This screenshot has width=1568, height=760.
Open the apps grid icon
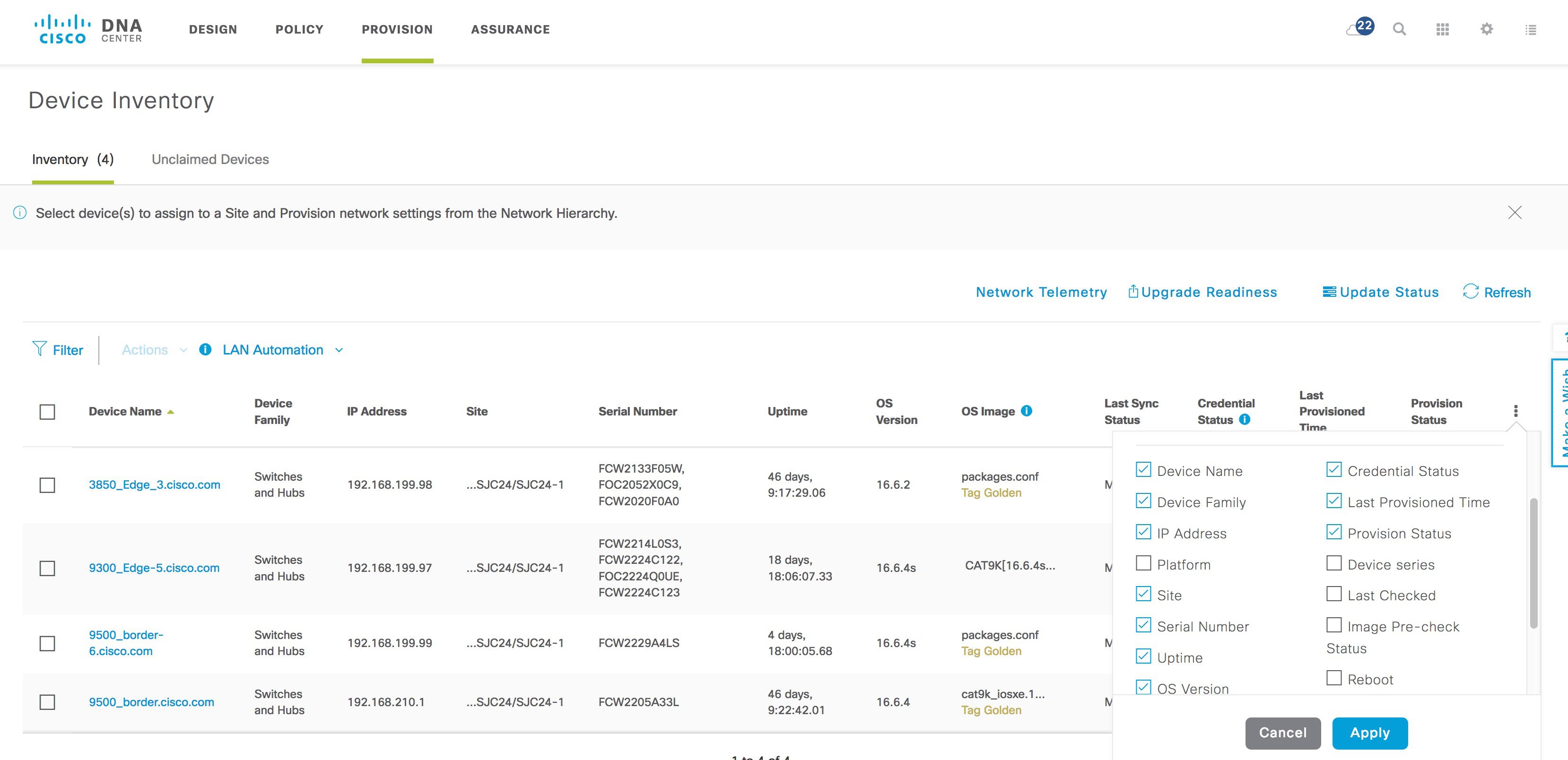tap(1442, 29)
